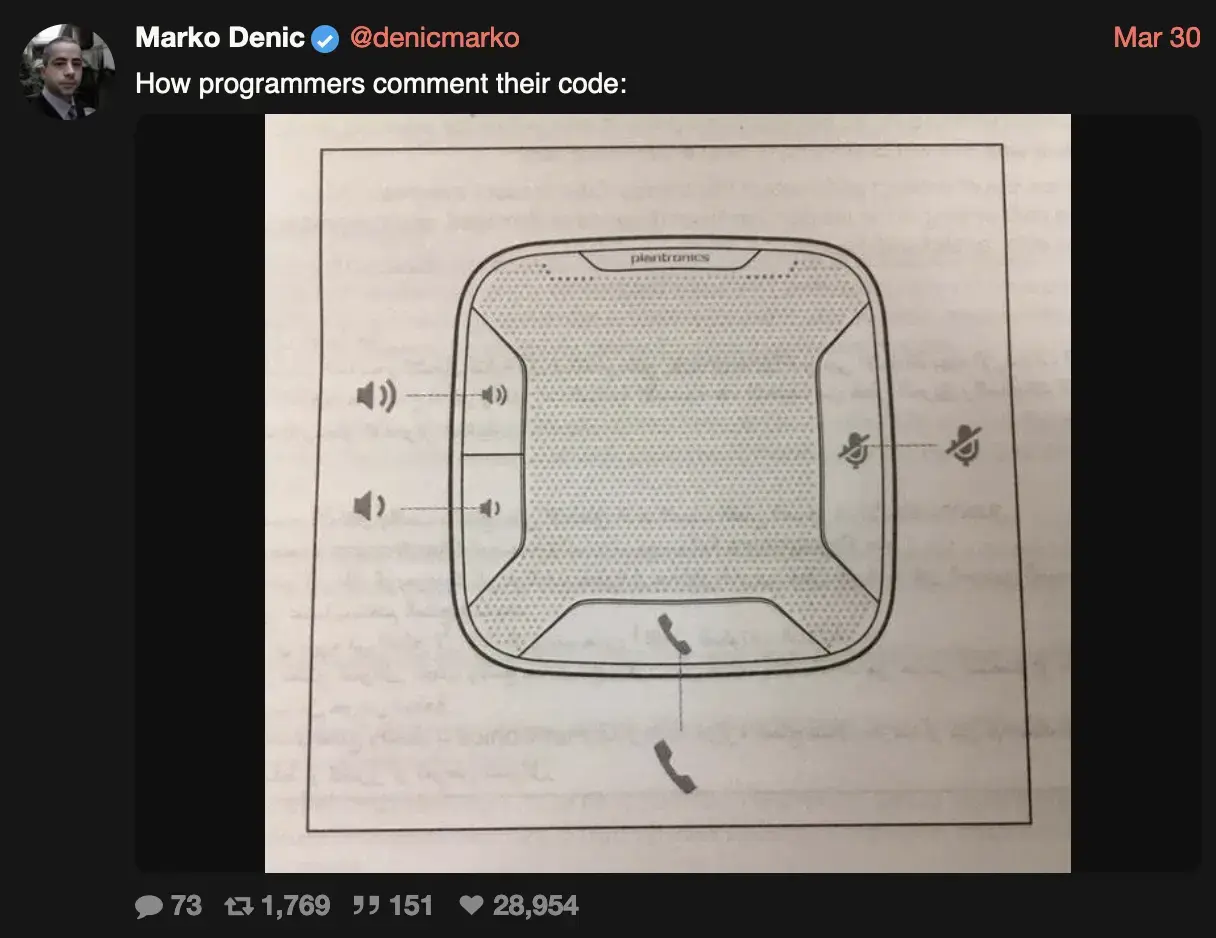Viewport: 1216px width, 938px height.
Task: Click the tweet text about programmers' comments
Action: pos(381,83)
